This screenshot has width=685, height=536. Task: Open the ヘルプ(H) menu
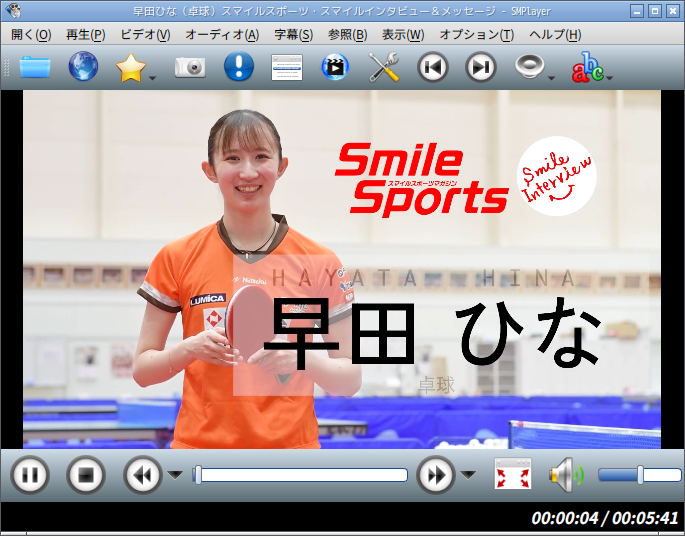[x=555, y=35]
